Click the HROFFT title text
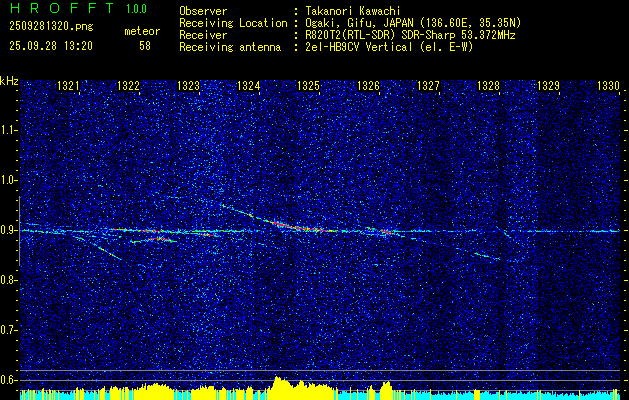 pos(62,8)
